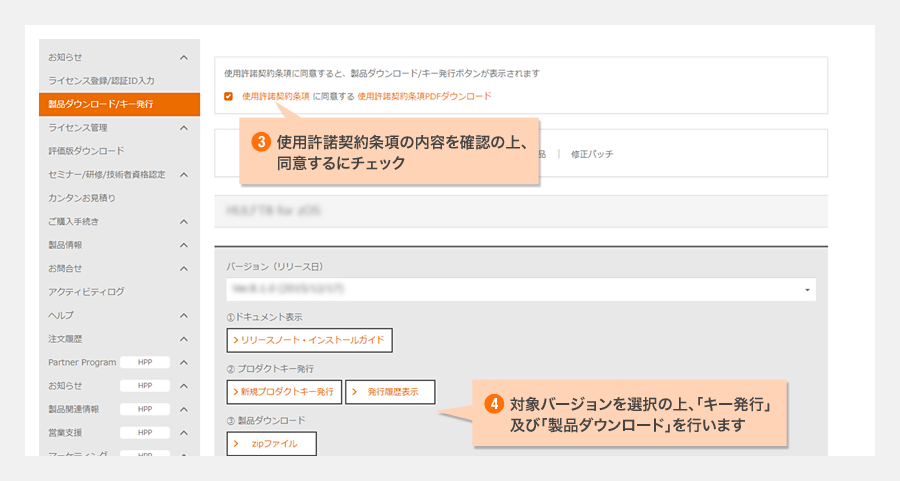Screen dimensions: 900x481
Task: Expand the ご購入手続き section chevron
Action: [x=184, y=221]
